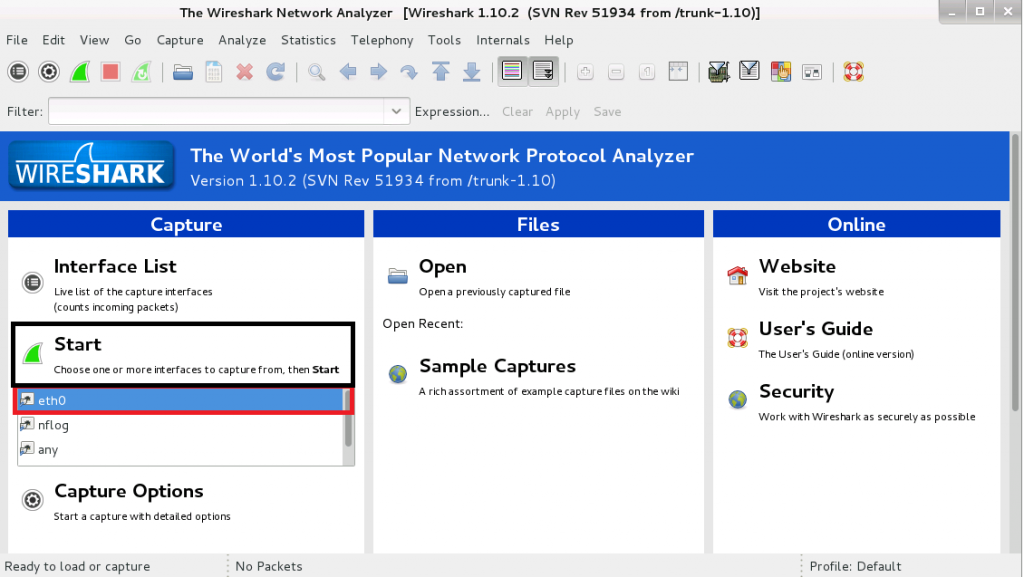This screenshot has height=577, width=1024.
Task: Click inside the Filter text field
Action: tap(216, 111)
